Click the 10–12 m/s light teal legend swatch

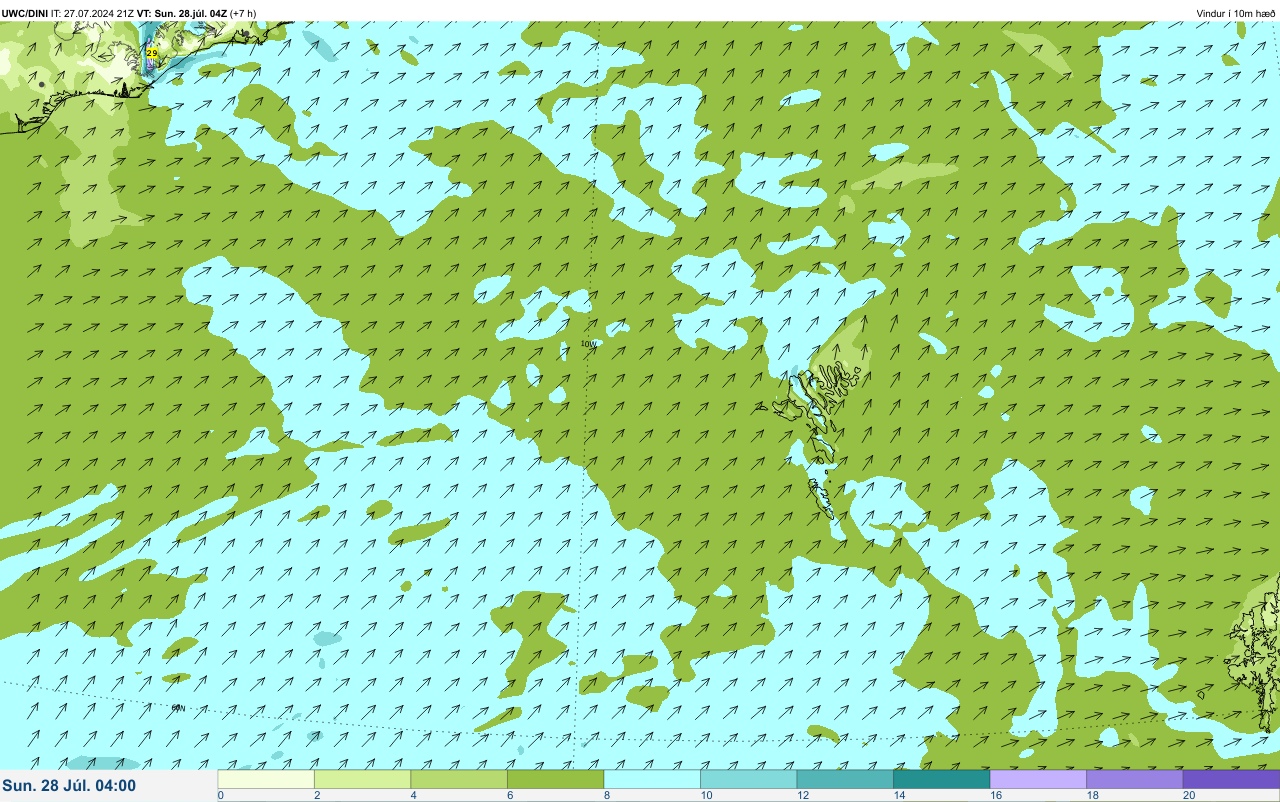click(x=748, y=779)
